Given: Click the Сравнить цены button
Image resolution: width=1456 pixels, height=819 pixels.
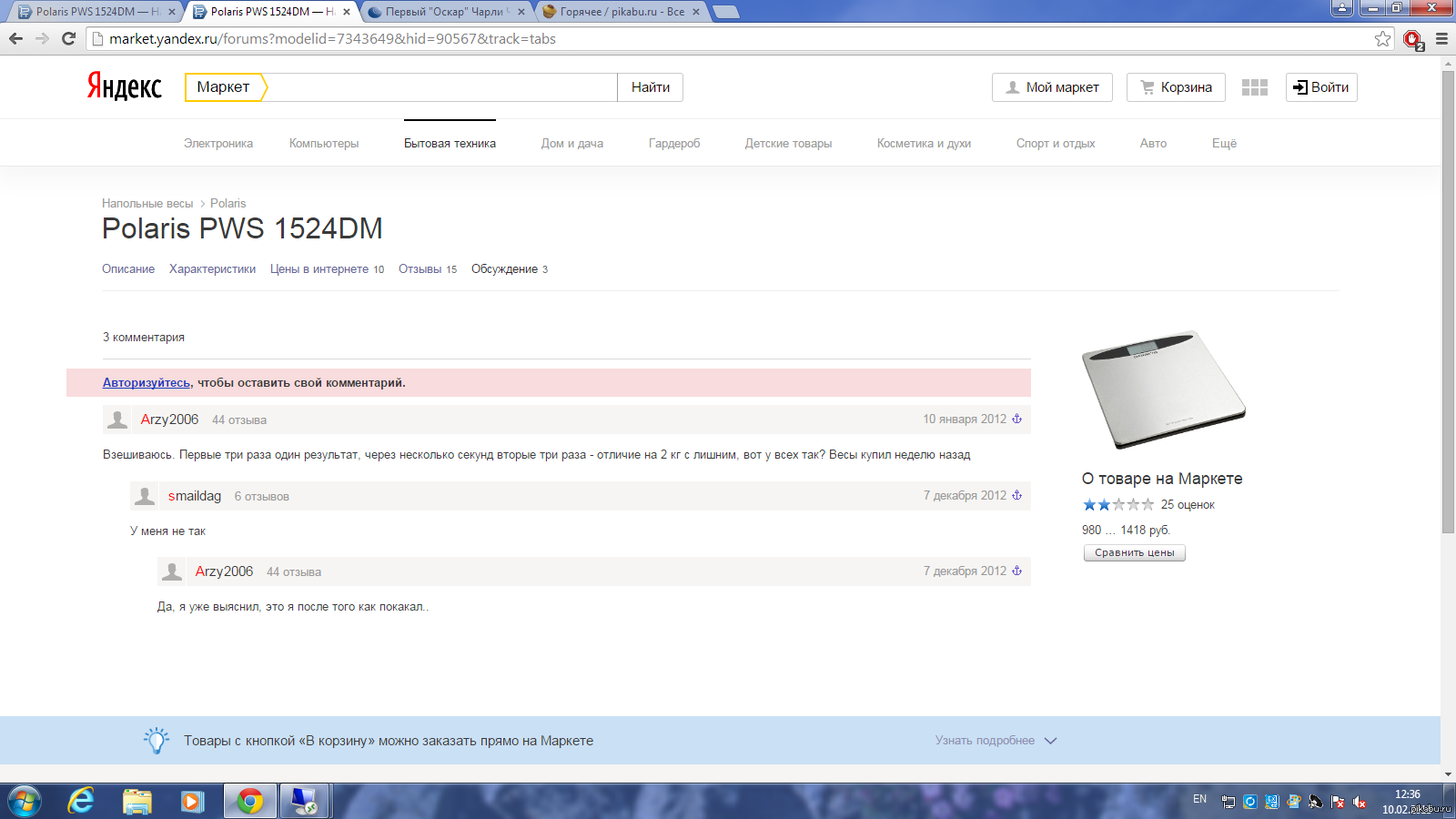Looking at the screenshot, I should point(1134,552).
